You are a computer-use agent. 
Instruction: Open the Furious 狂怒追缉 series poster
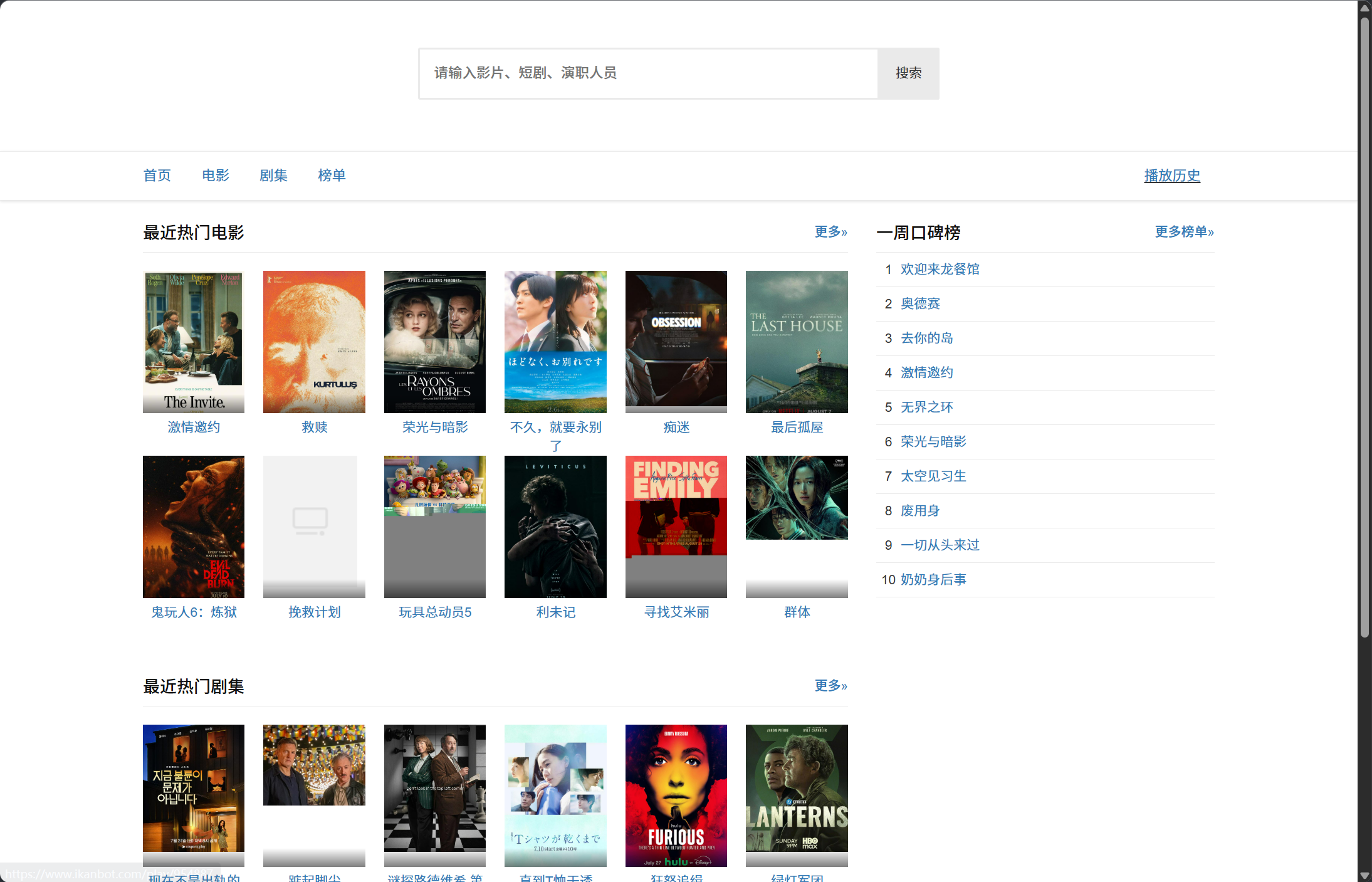[676, 795]
